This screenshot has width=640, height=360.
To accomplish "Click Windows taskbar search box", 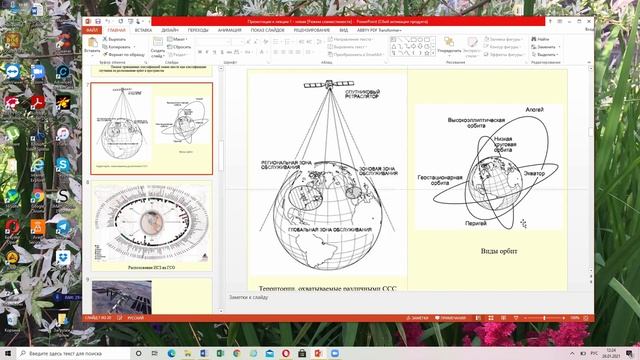I will click(x=73, y=353).
